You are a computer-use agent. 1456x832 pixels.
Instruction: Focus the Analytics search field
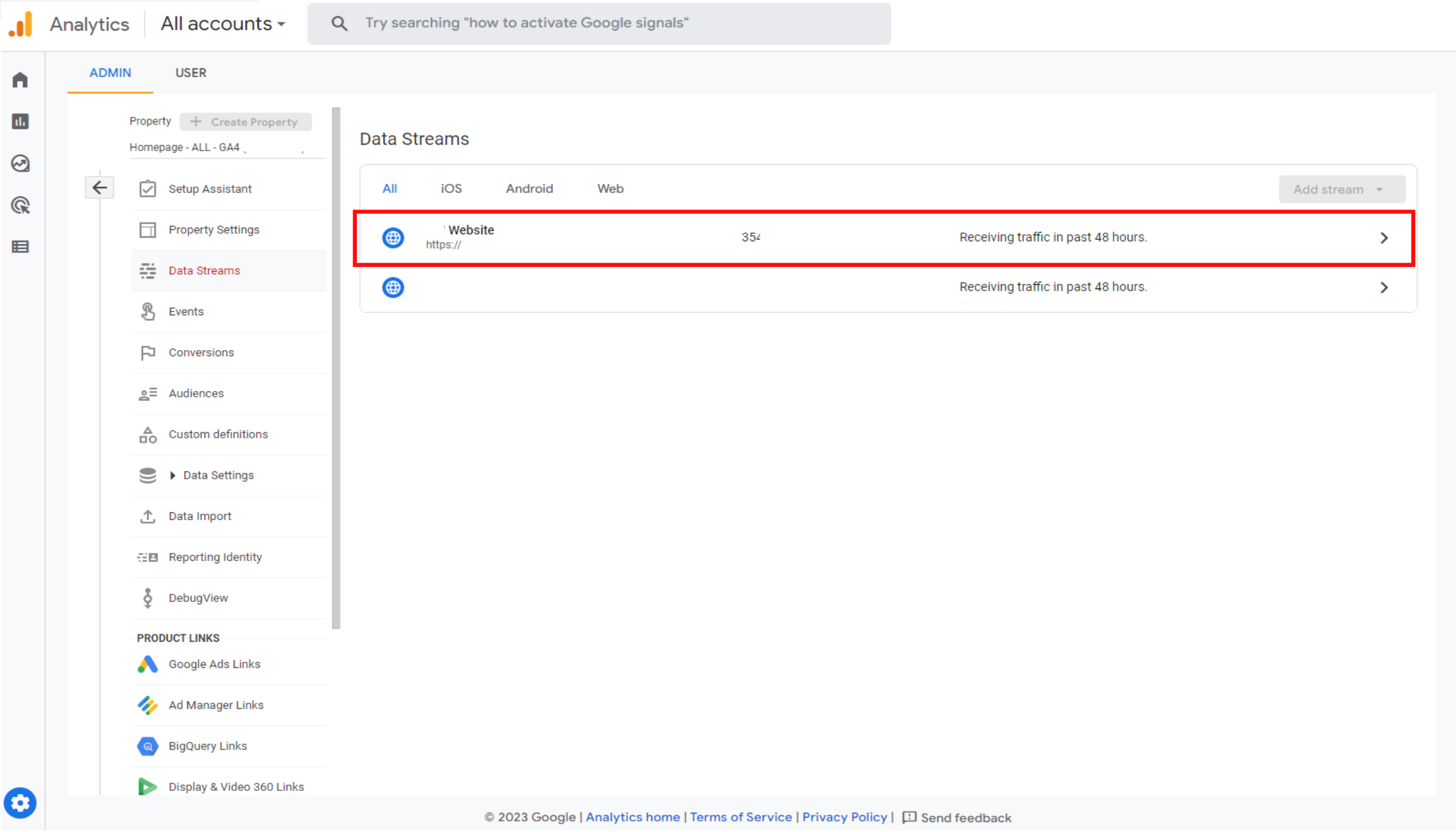[599, 24]
